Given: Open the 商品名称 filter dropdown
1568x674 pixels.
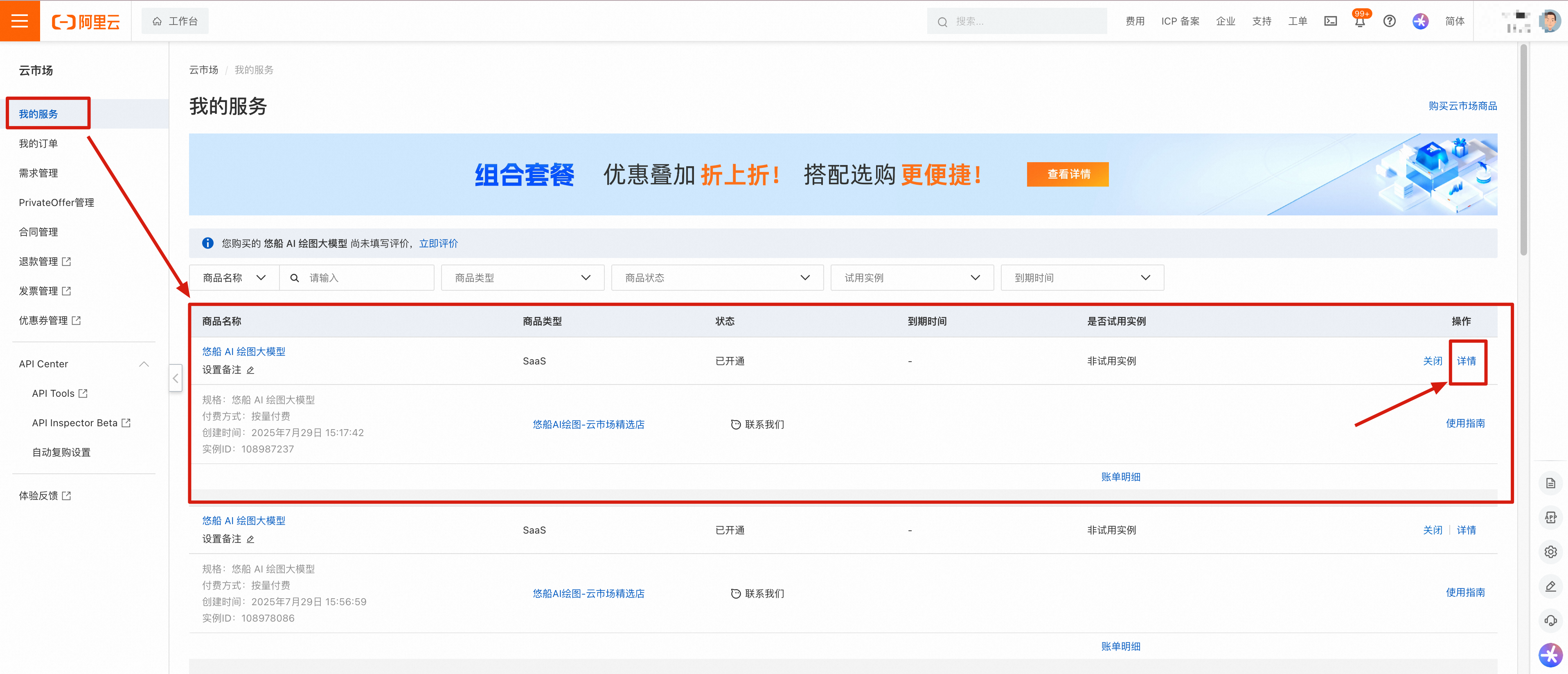Looking at the screenshot, I should 234,278.
